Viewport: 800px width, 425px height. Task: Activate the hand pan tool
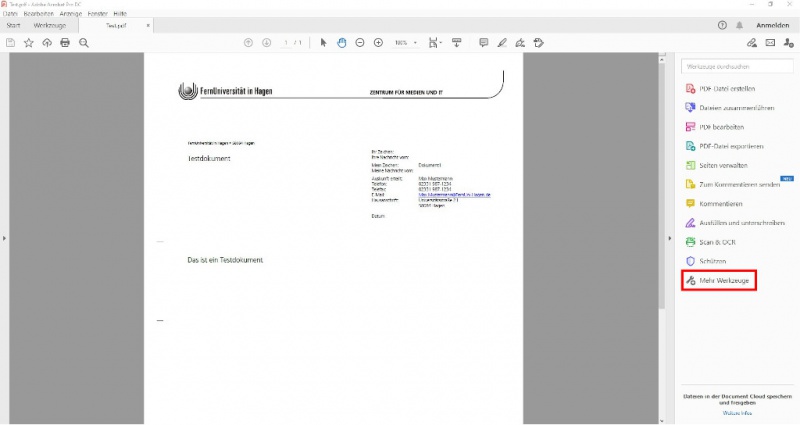341,43
